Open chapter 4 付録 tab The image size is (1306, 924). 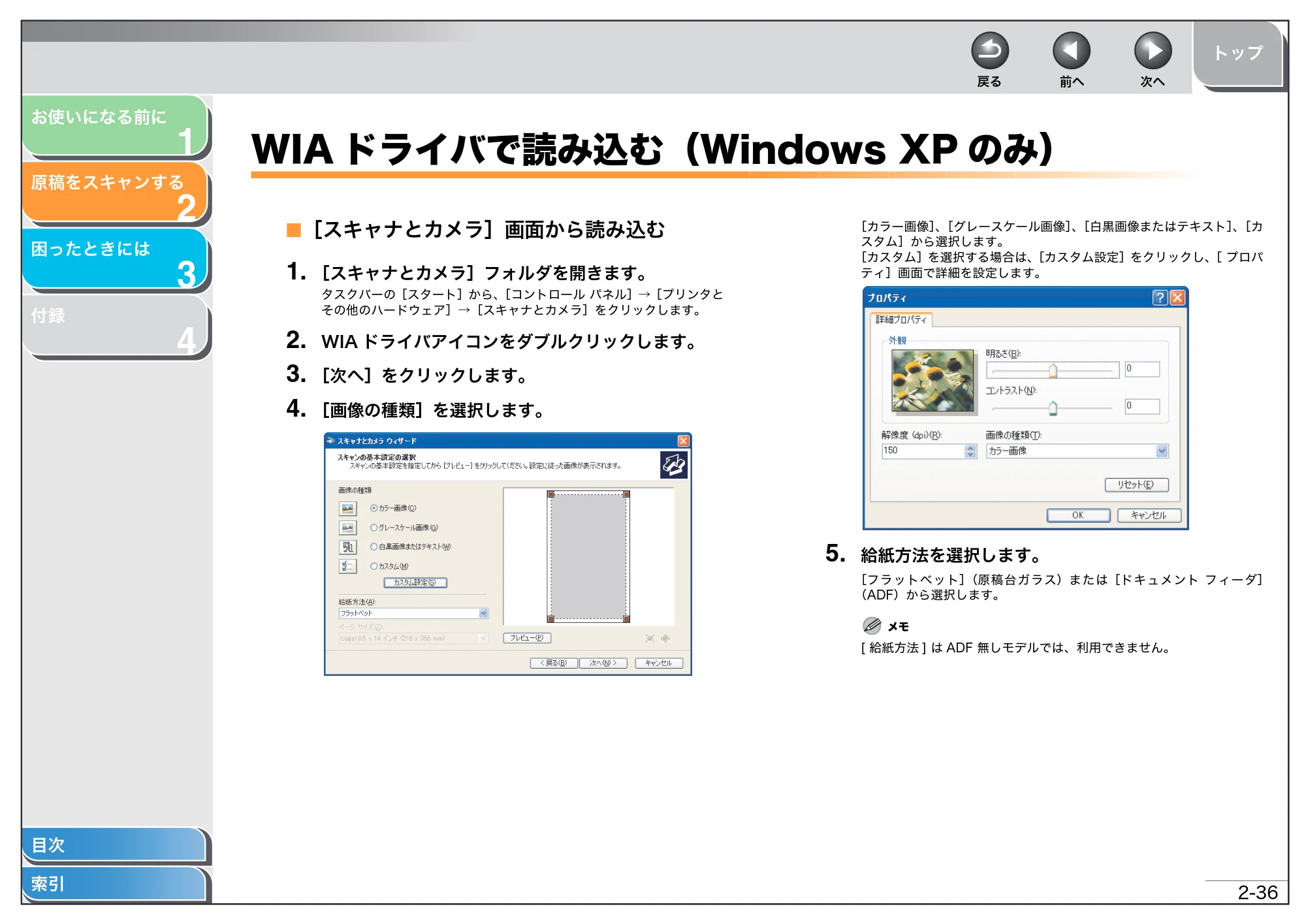pos(115,325)
